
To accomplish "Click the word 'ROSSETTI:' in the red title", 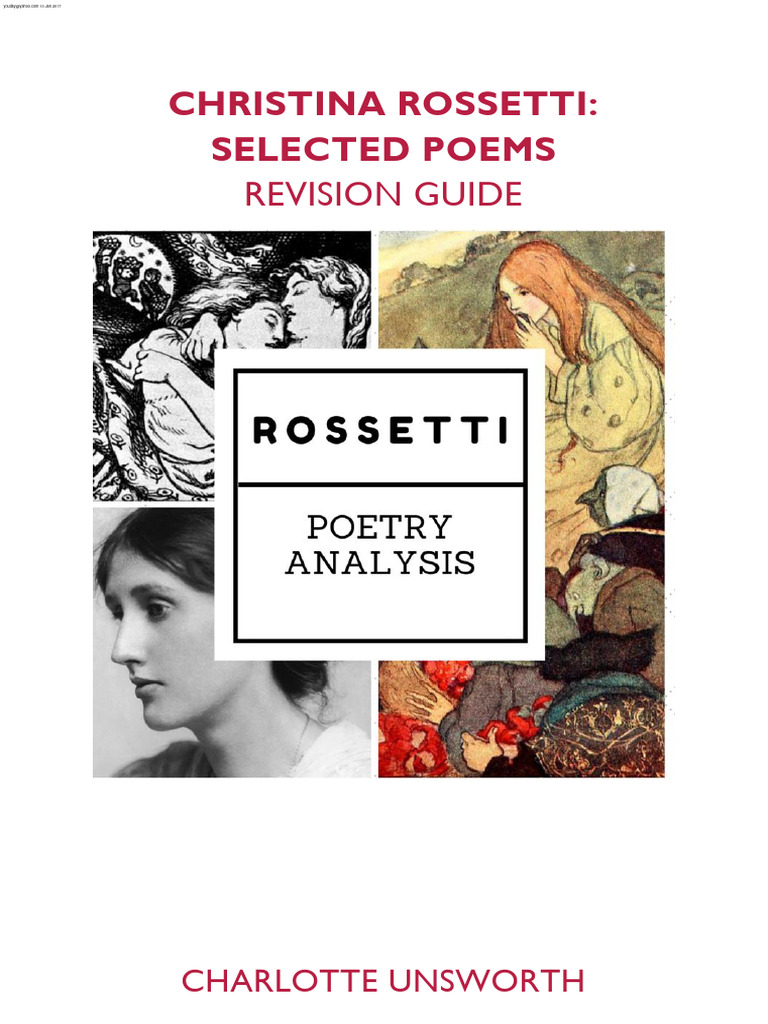I will pyautogui.click(x=500, y=103).
